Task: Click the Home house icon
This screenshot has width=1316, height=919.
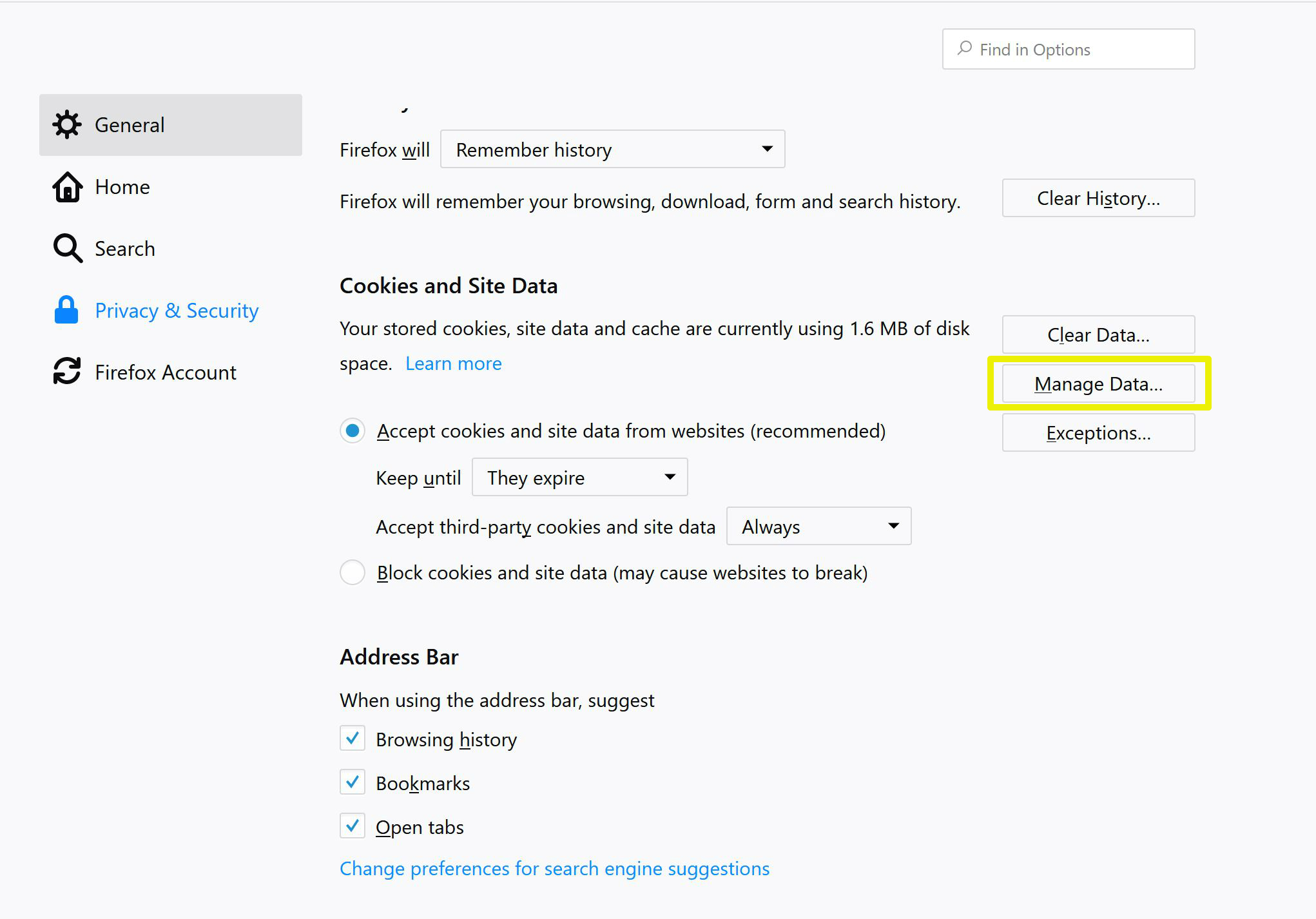Action: tap(67, 187)
